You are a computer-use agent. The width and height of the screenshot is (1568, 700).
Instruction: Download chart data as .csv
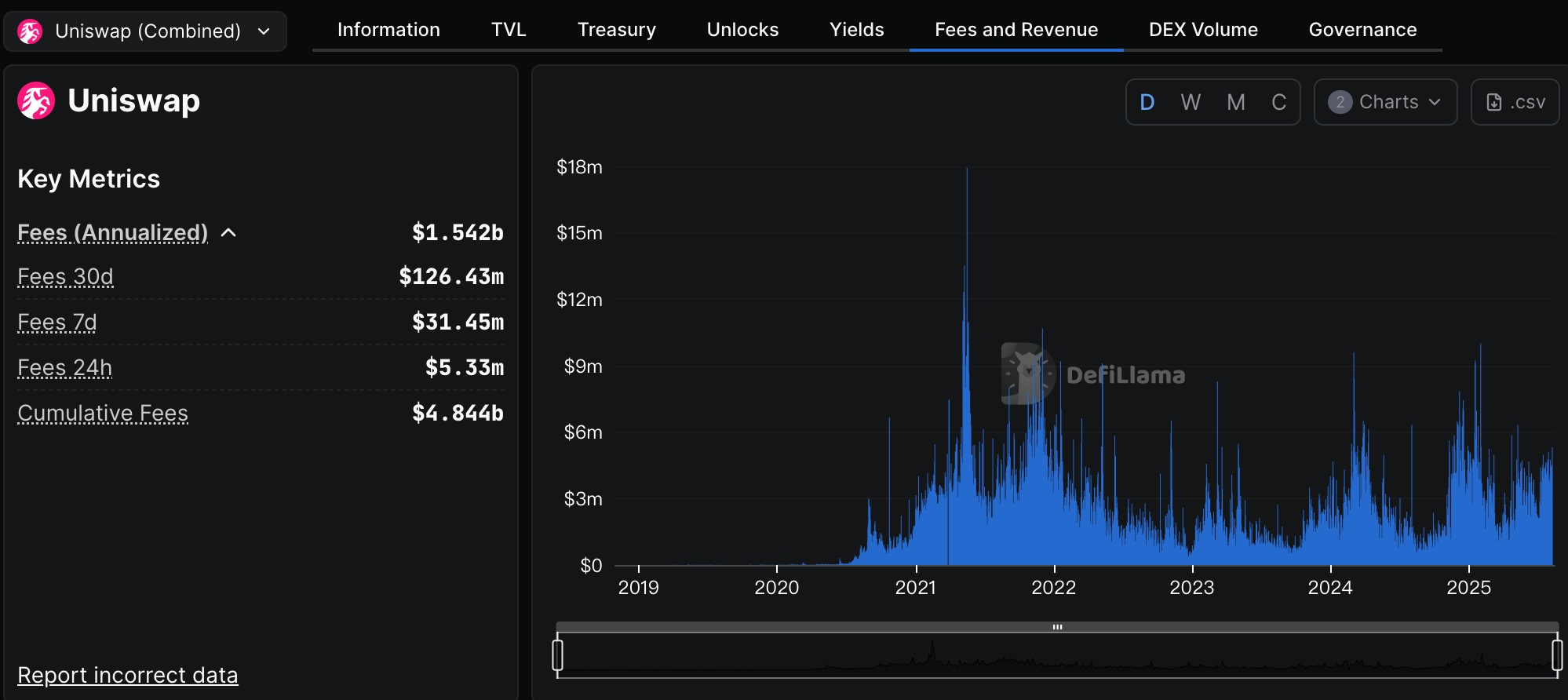(x=1515, y=102)
